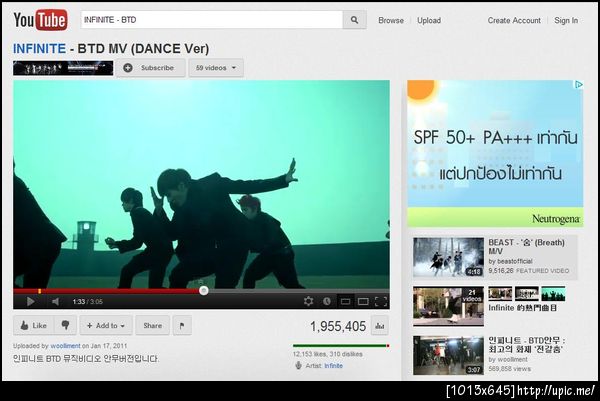
Task: Click the 1,955,405 view count
Action: tap(338, 326)
